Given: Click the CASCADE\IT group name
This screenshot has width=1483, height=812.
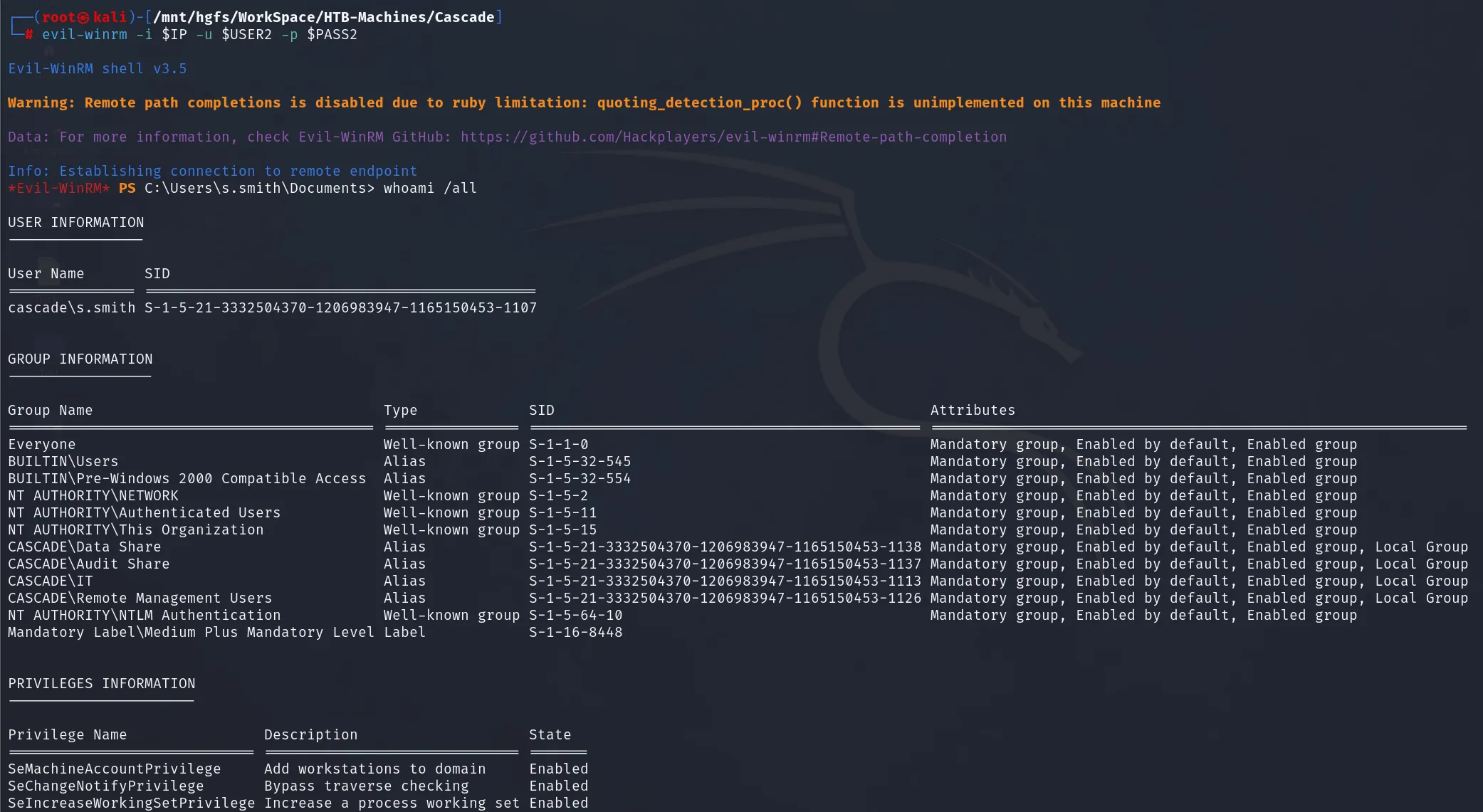Looking at the screenshot, I should (50, 581).
